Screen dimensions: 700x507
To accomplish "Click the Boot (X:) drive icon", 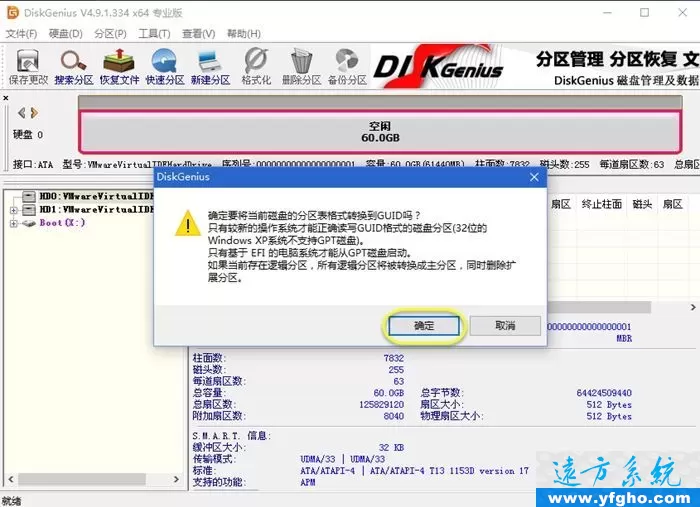I will pyautogui.click(x=29, y=223).
